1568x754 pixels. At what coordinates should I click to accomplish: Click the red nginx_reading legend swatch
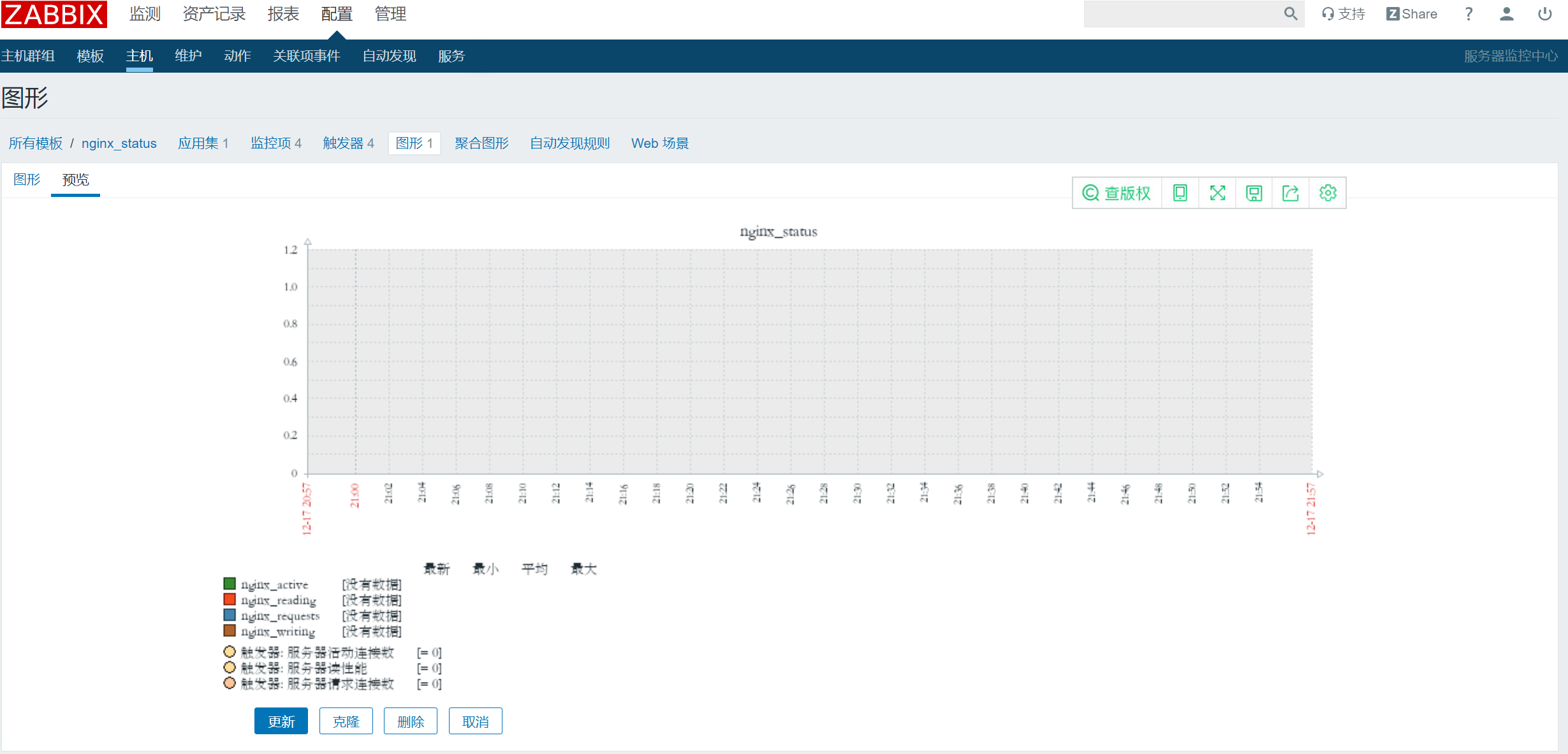(230, 600)
